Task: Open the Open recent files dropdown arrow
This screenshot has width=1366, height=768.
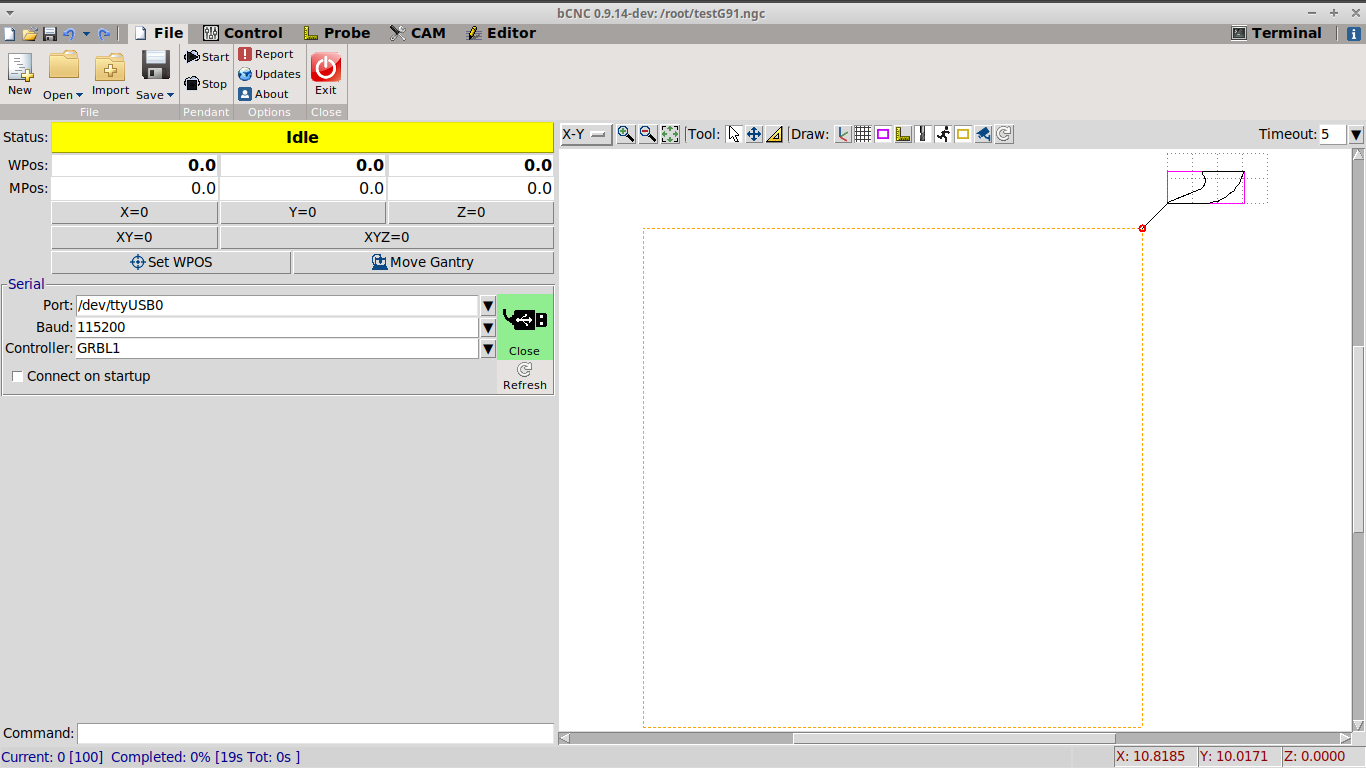Action: click(x=79, y=95)
